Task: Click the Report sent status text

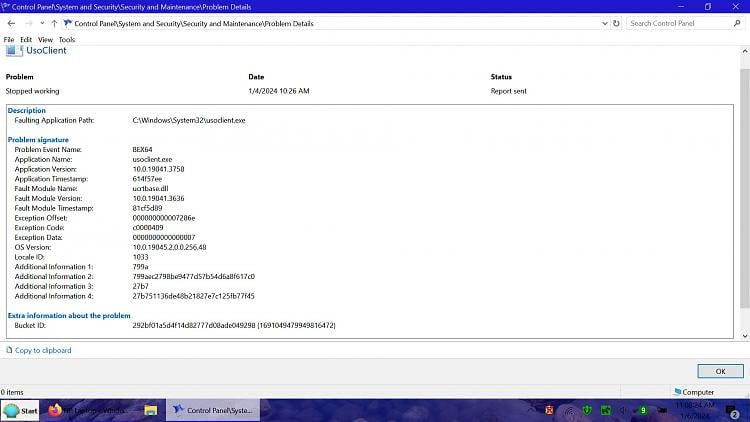Action: pyautogui.click(x=508, y=91)
